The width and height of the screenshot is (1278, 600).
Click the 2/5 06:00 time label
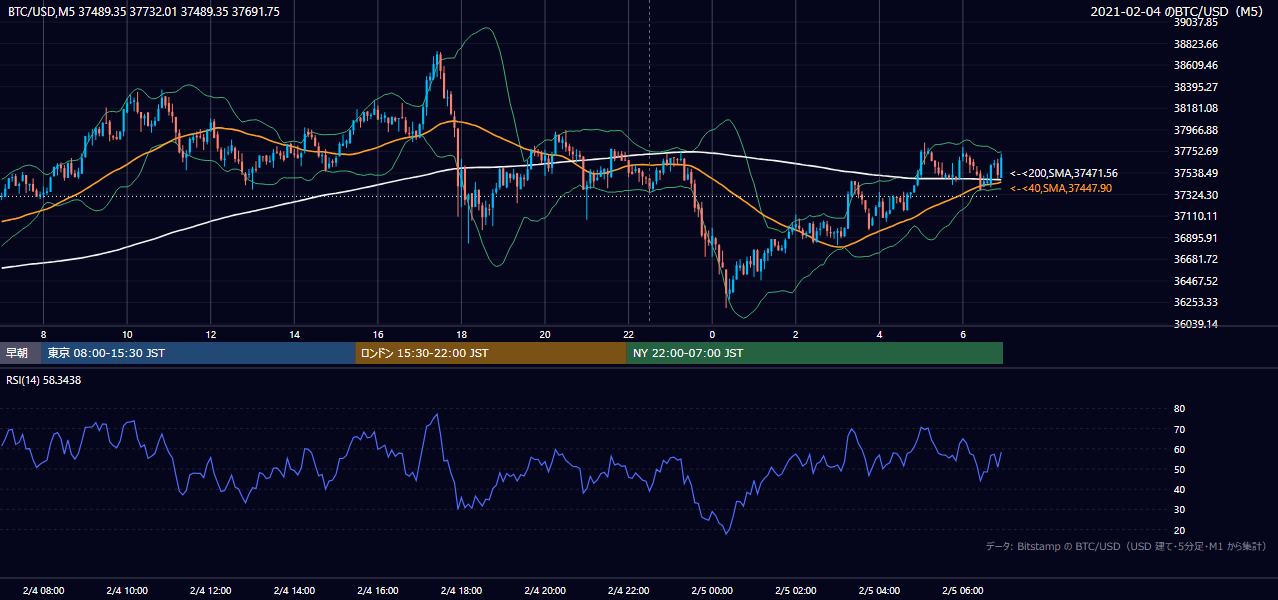click(x=963, y=590)
